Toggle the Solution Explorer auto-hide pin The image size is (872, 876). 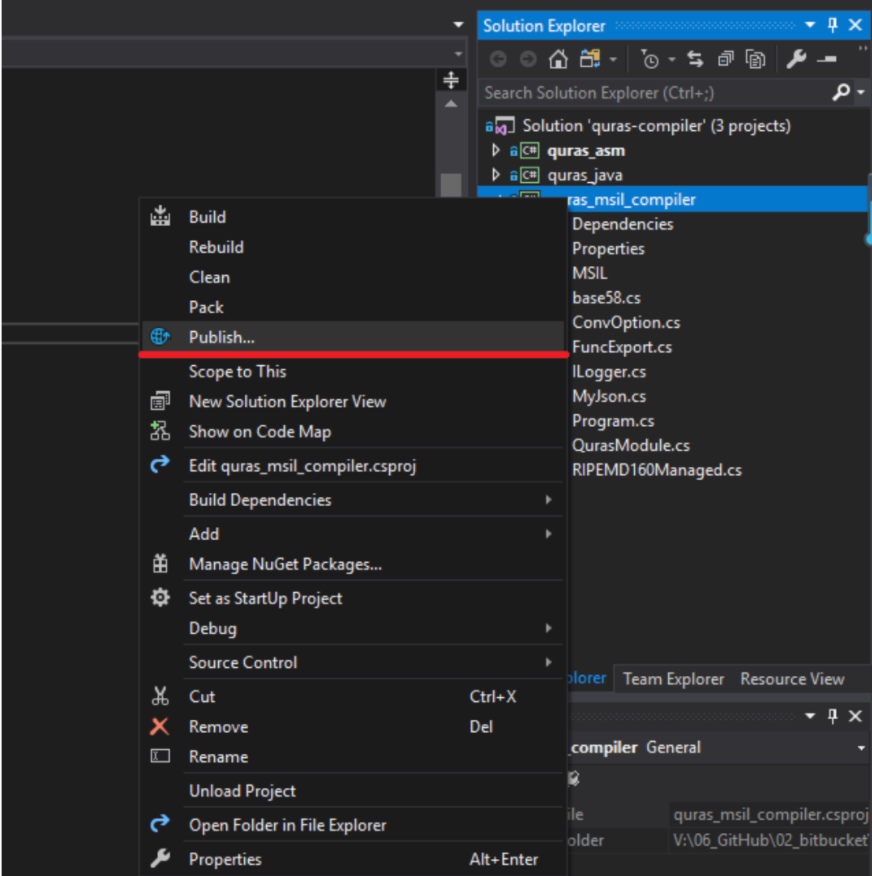tap(833, 25)
